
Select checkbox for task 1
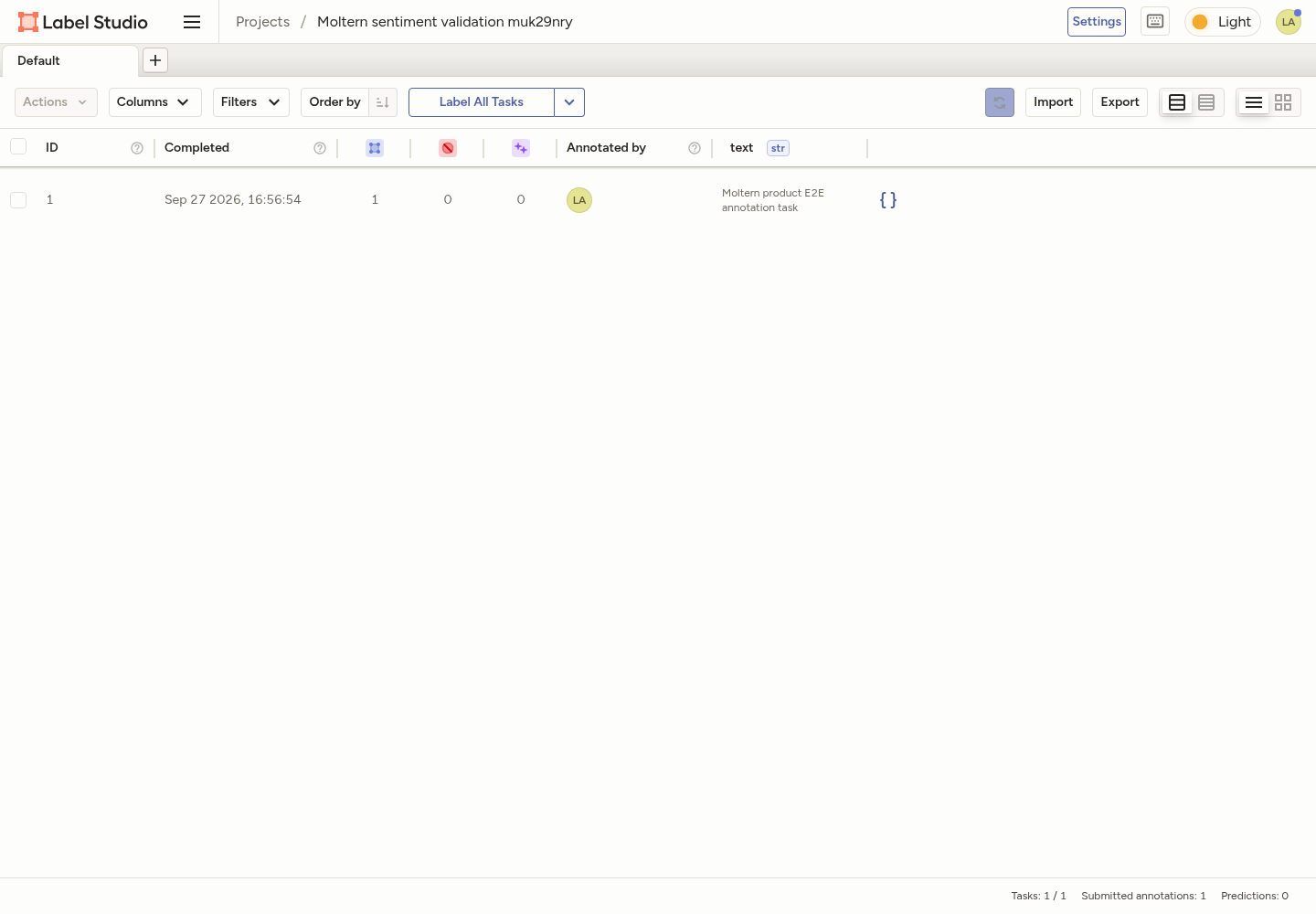click(18, 200)
